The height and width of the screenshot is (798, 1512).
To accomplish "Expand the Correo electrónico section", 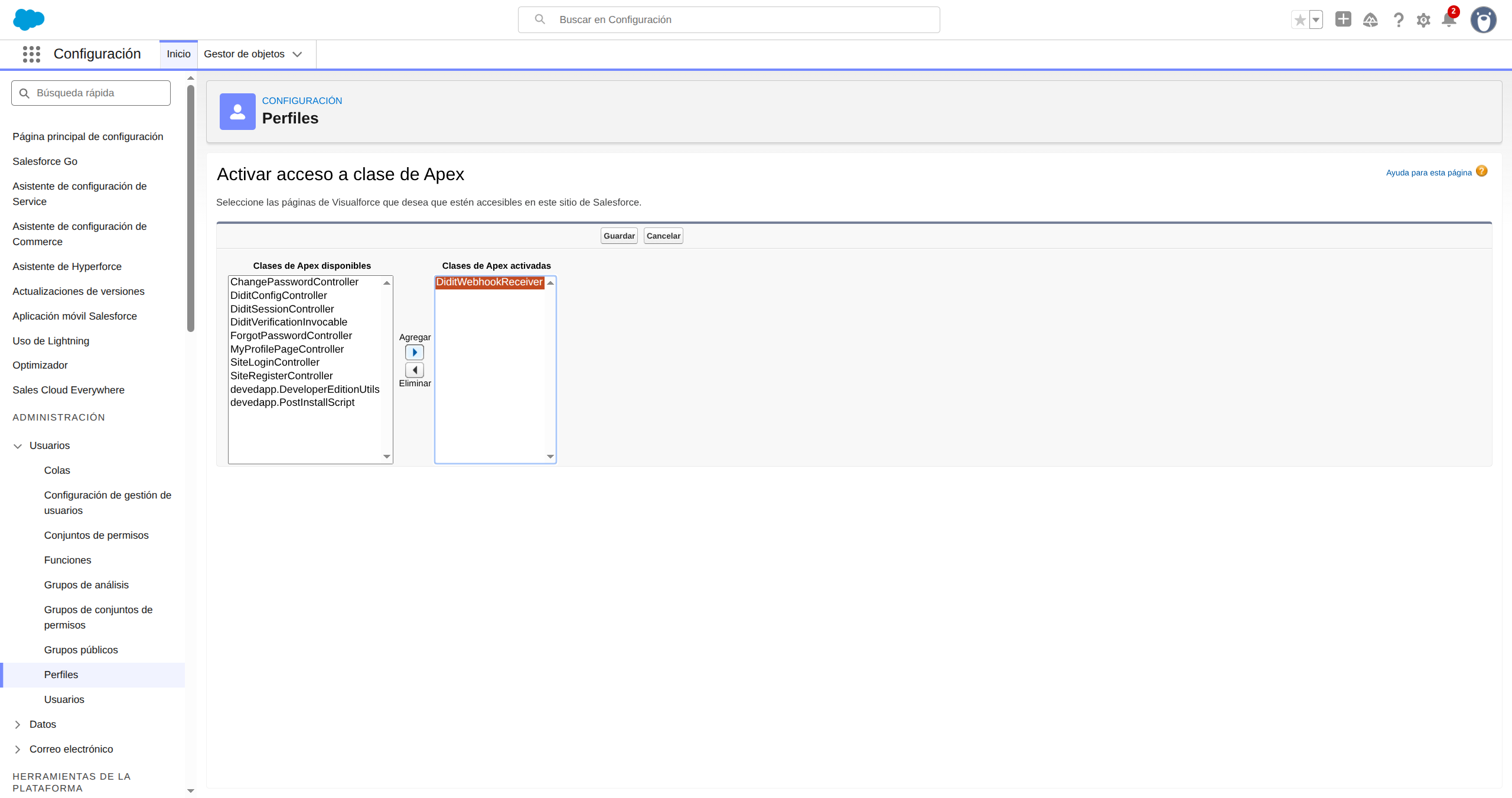I will 18,748.
